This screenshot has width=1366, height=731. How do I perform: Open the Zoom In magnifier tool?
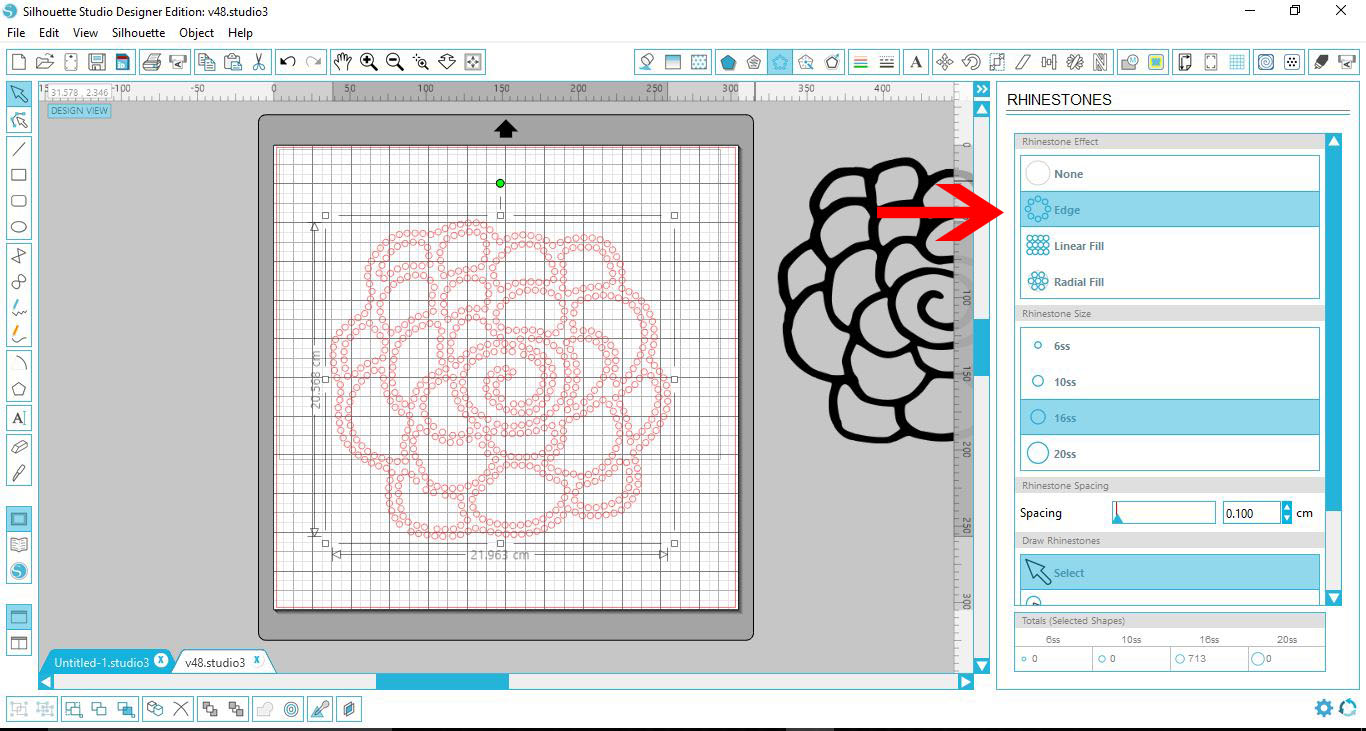(368, 61)
